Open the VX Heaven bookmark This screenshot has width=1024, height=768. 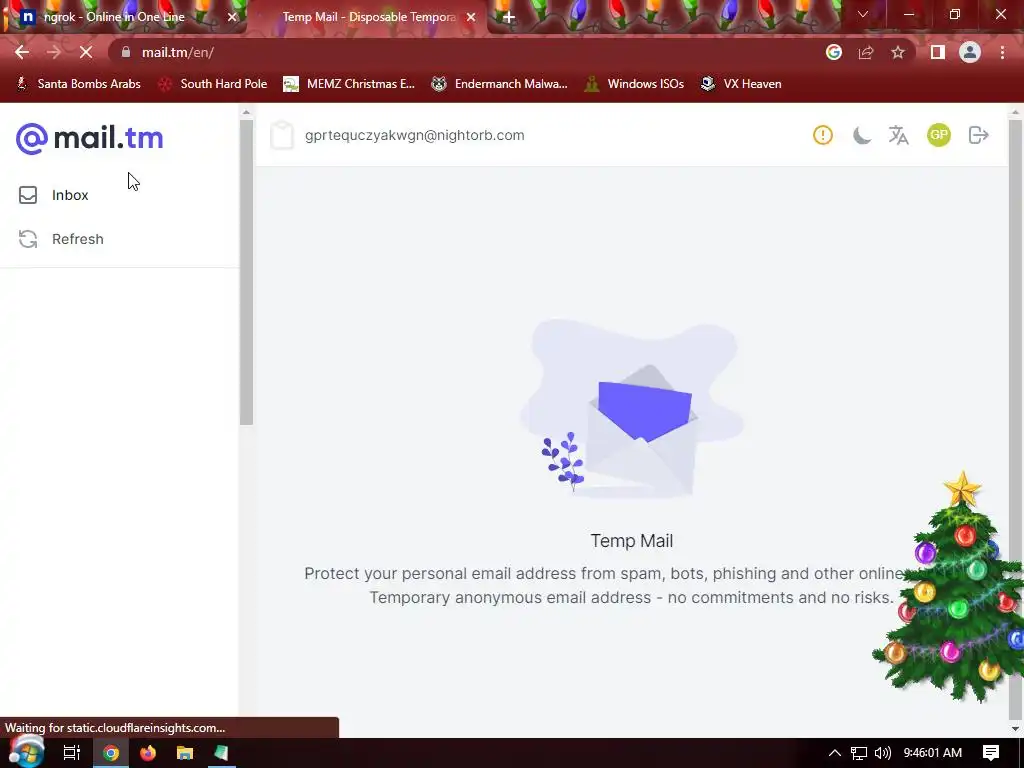pyautogui.click(x=741, y=84)
